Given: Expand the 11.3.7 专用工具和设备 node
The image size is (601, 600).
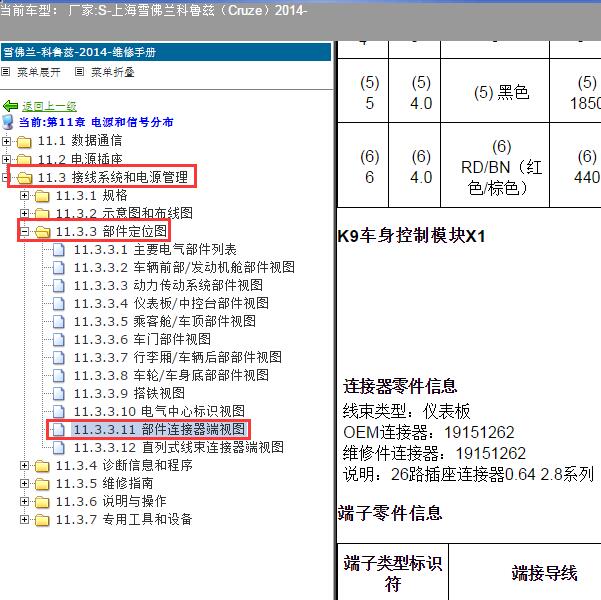Looking at the screenshot, I should (x=24, y=519).
